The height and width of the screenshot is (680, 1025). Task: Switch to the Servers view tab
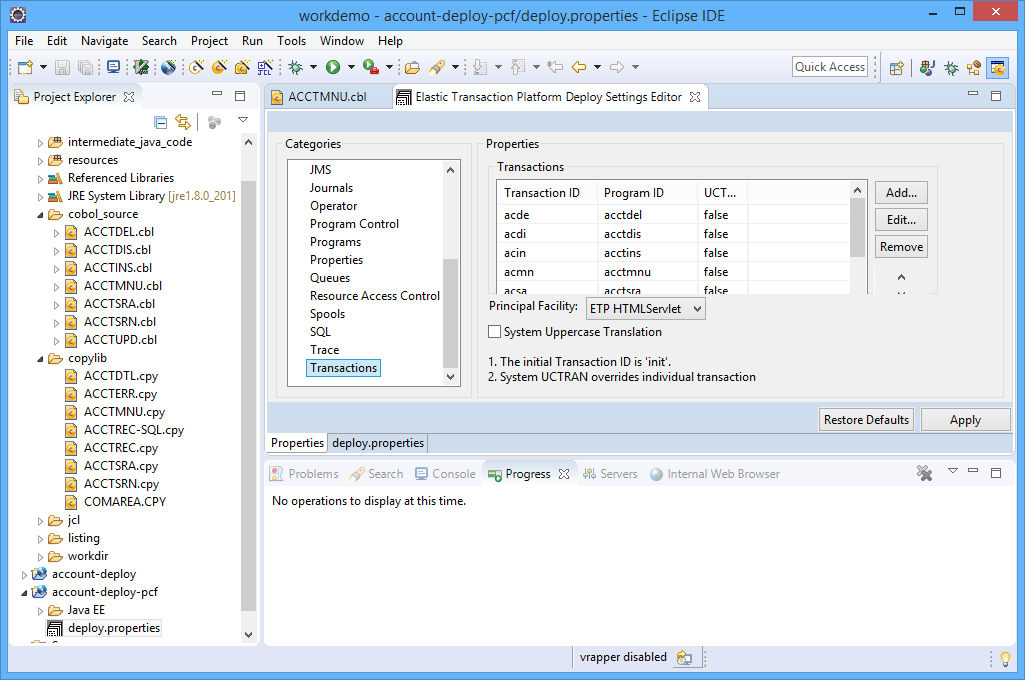610,474
